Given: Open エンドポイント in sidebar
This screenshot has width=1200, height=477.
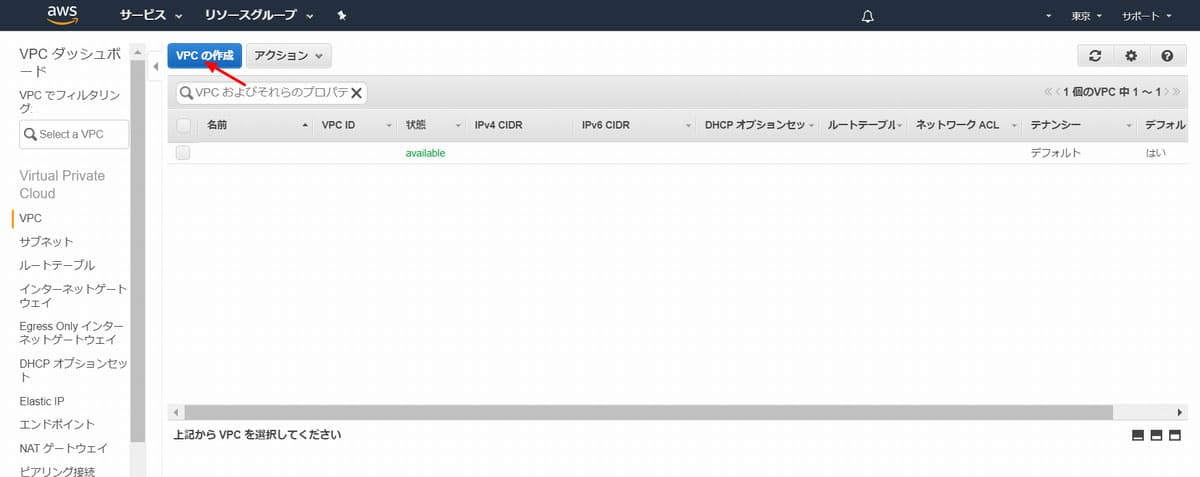Looking at the screenshot, I should (57, 425).
